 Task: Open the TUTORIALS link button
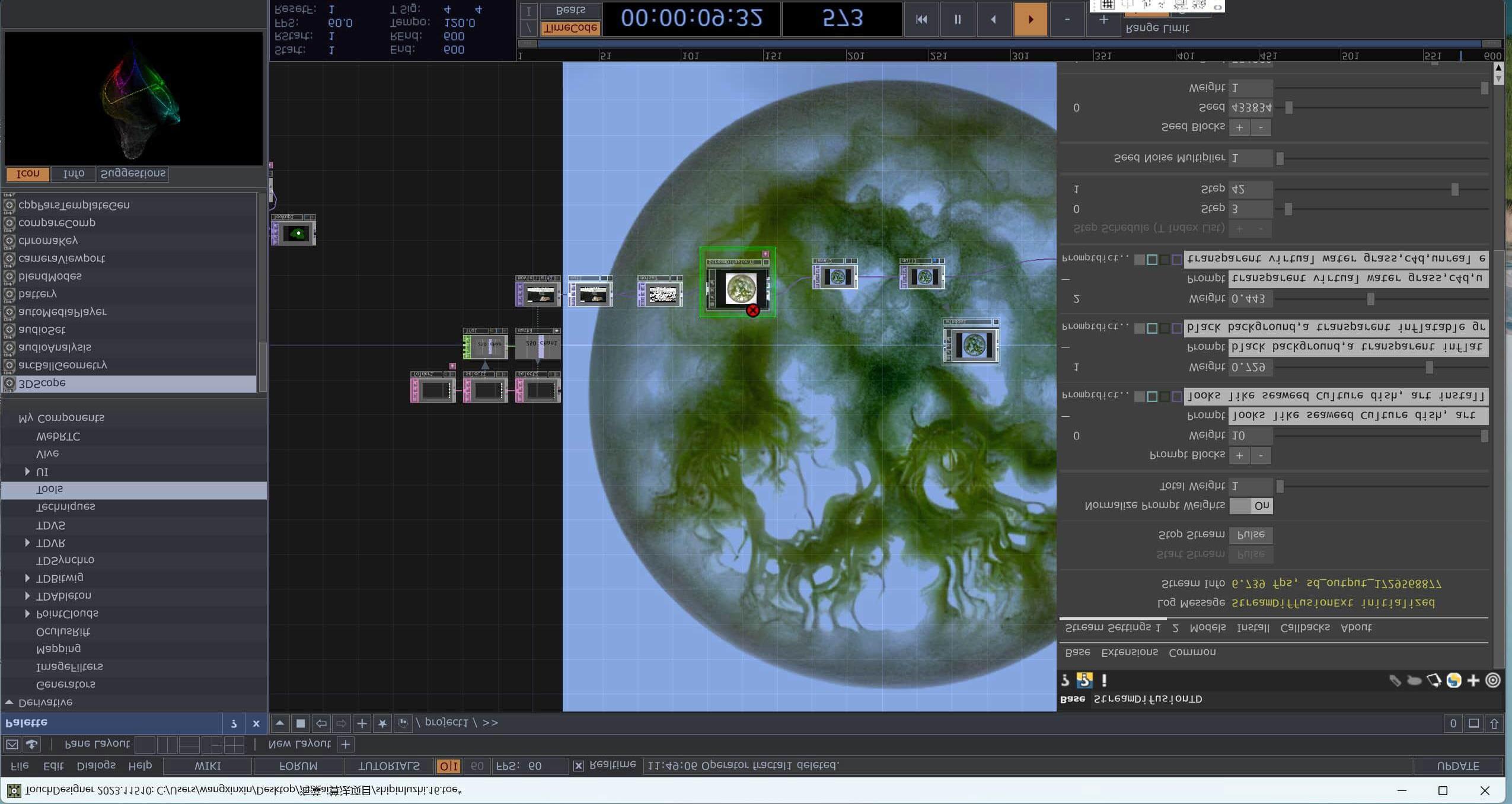click(x=388, y=766)
